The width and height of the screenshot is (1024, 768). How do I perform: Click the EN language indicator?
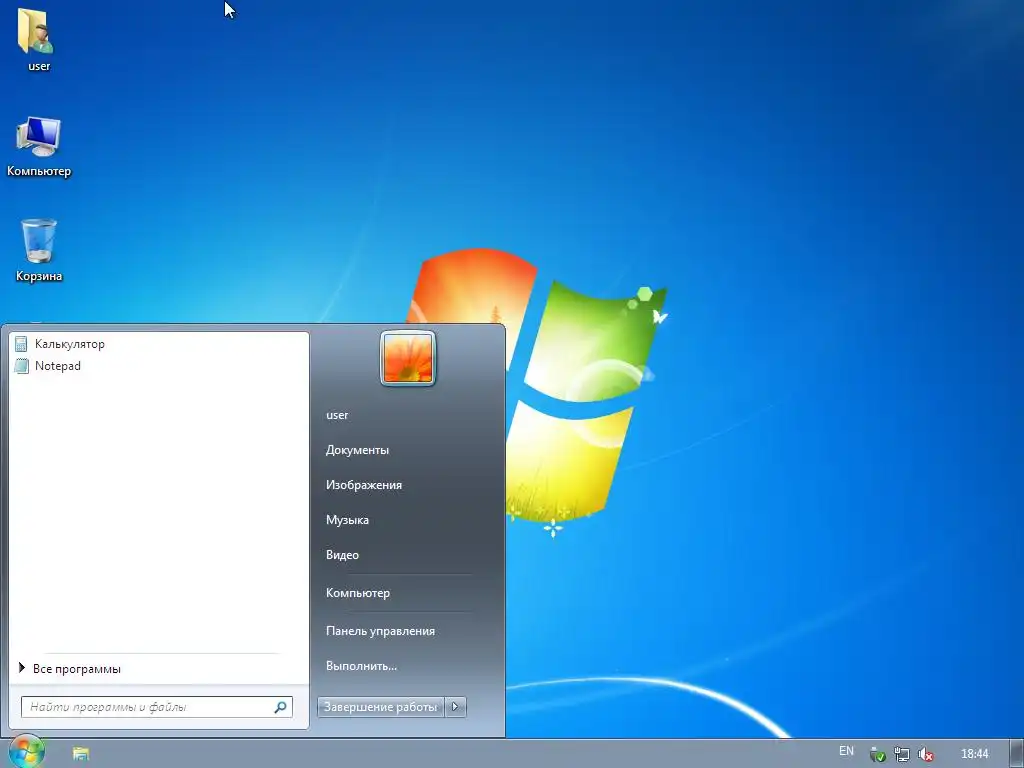pyautogui.click(x=846, y=751)
